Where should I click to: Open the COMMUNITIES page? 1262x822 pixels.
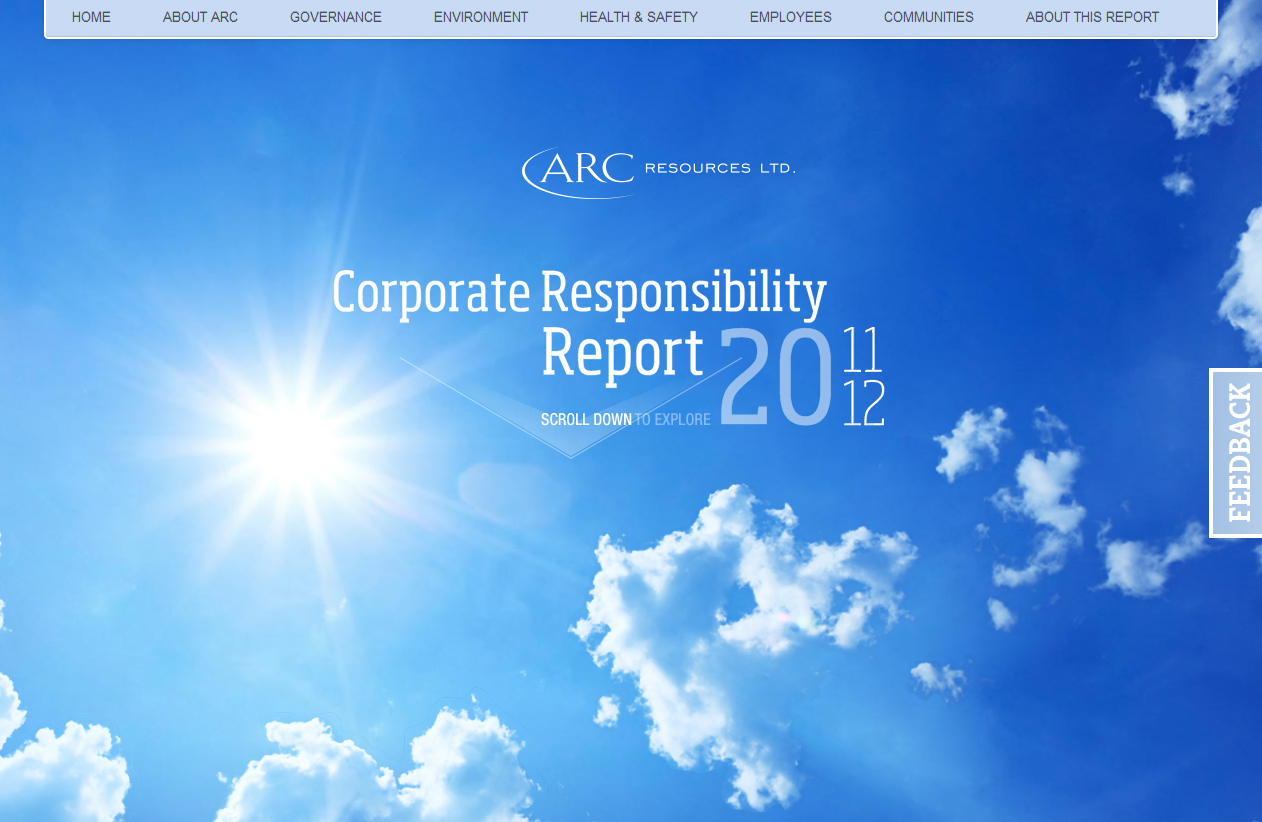pyautogui.click(x=929, y=17)
